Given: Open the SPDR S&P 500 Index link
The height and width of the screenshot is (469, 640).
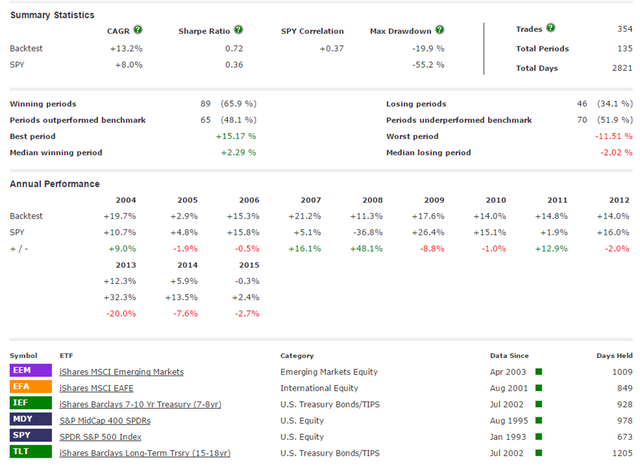Looking at the screenshot, I should point(100,437).
